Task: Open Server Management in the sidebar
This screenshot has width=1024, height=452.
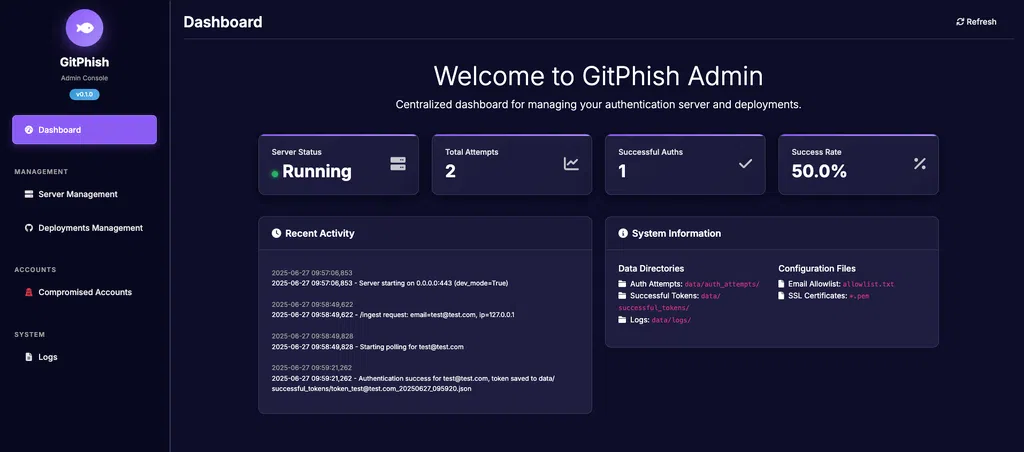Action: pos(77,194)
